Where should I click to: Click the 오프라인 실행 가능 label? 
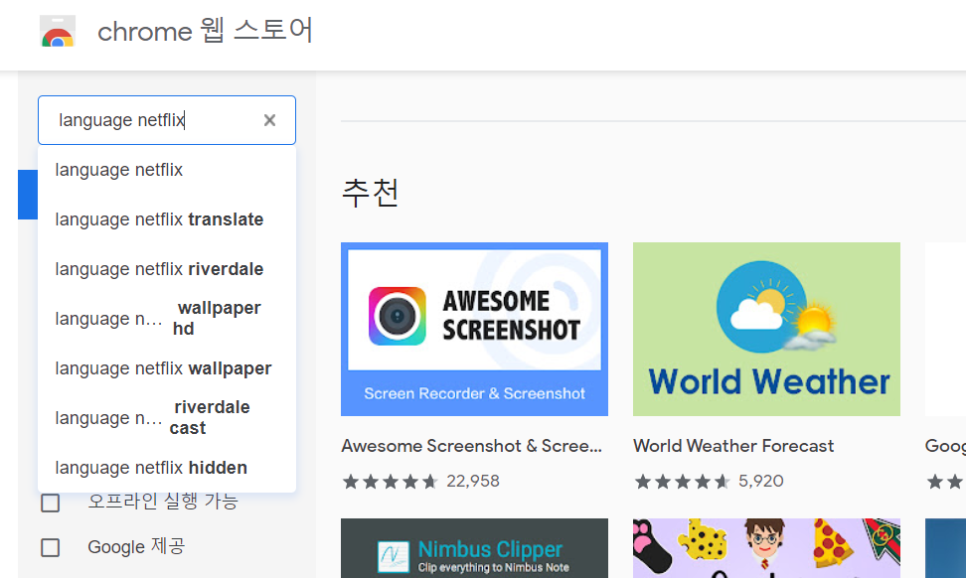click(163, 502)
